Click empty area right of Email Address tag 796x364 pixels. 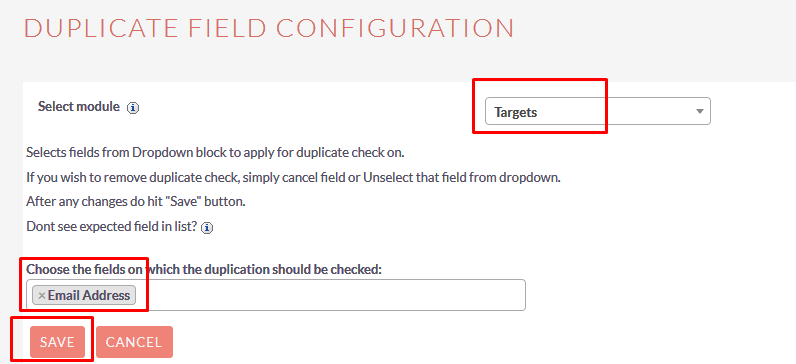(330, 295)
